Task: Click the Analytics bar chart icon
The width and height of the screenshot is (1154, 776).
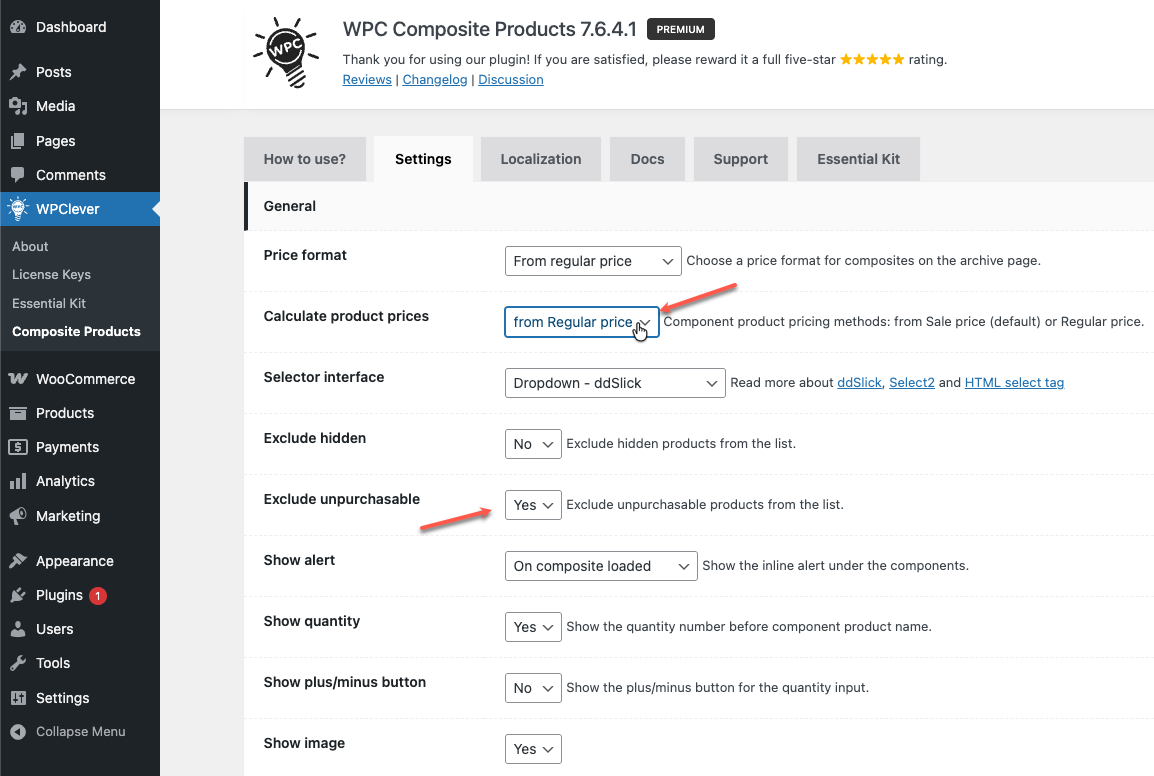Action: pos(18,481)
